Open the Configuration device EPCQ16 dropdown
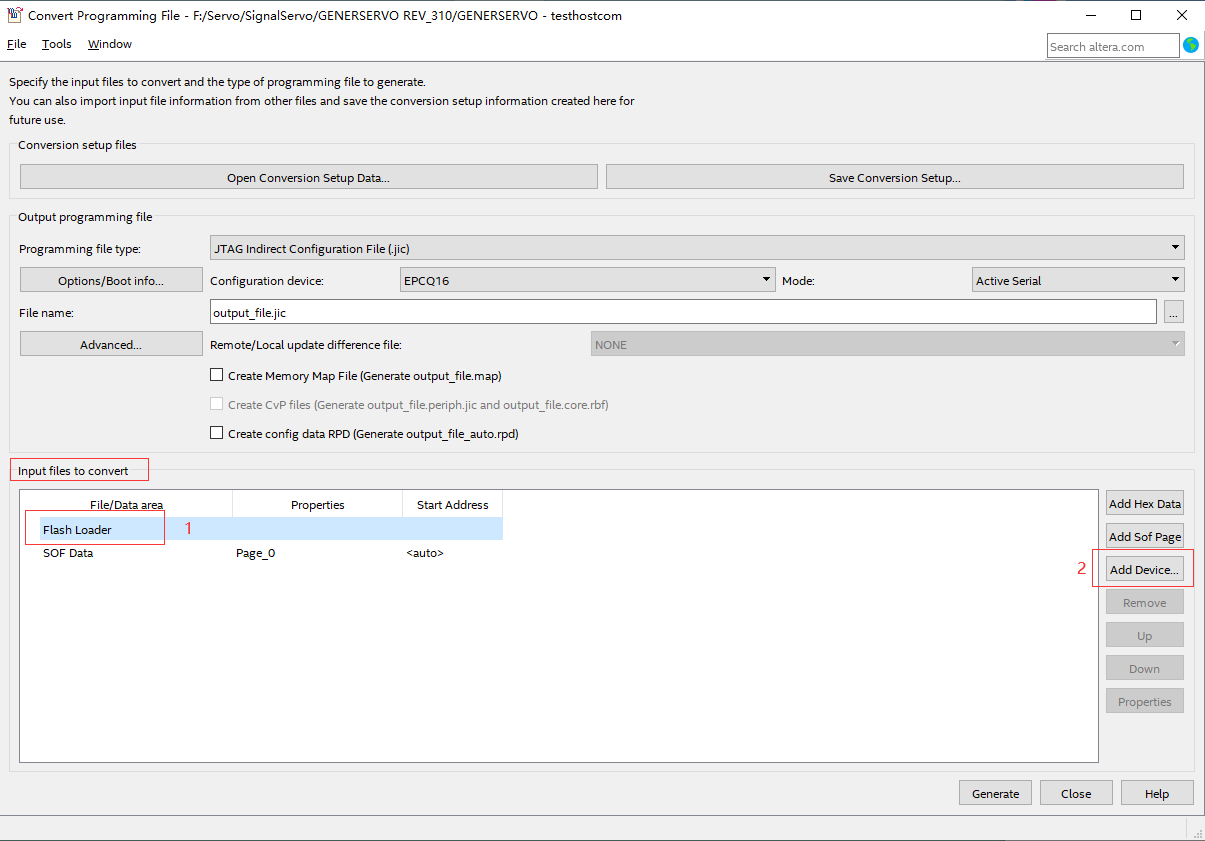This screenshot has height=841, width=1205. (x=588, y=280)
